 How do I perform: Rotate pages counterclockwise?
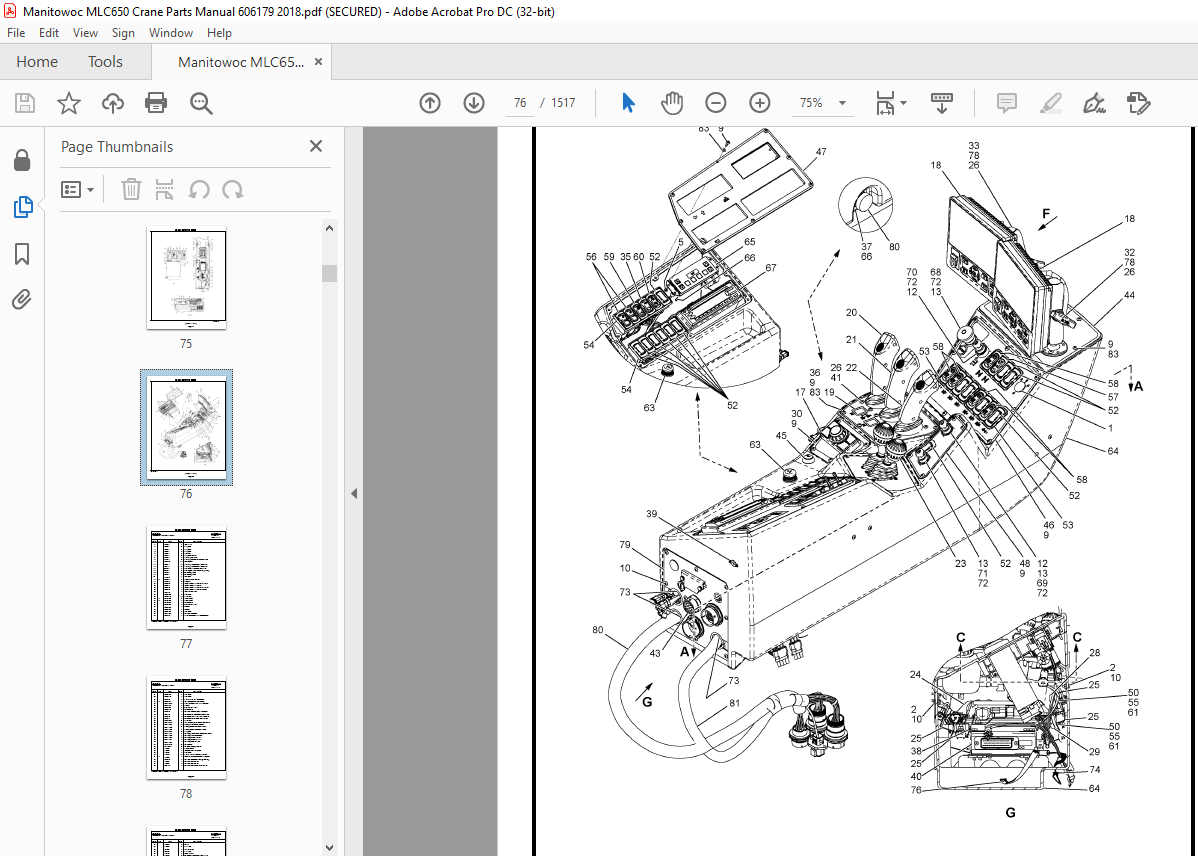tap(199, 189)
